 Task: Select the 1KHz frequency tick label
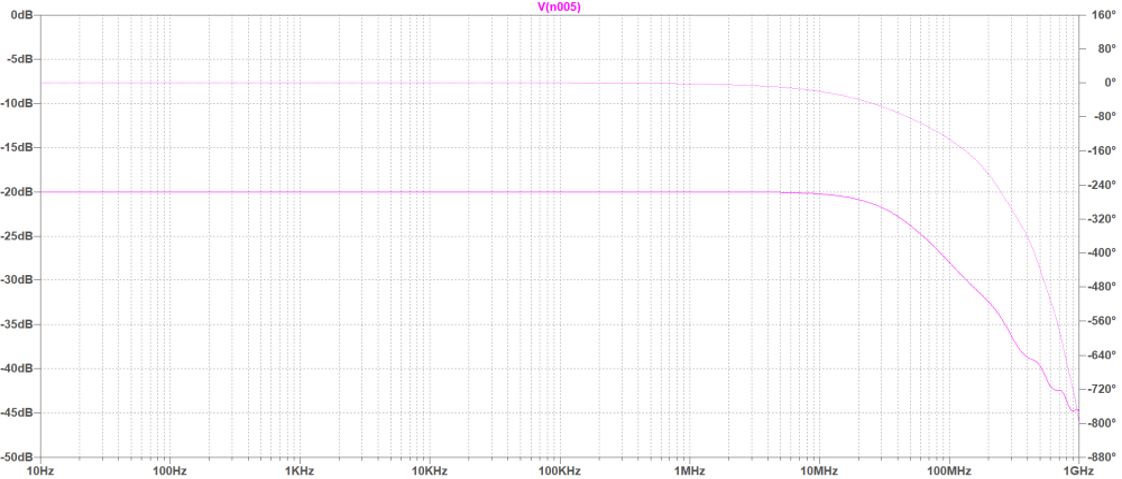click(x=299, y=469)
